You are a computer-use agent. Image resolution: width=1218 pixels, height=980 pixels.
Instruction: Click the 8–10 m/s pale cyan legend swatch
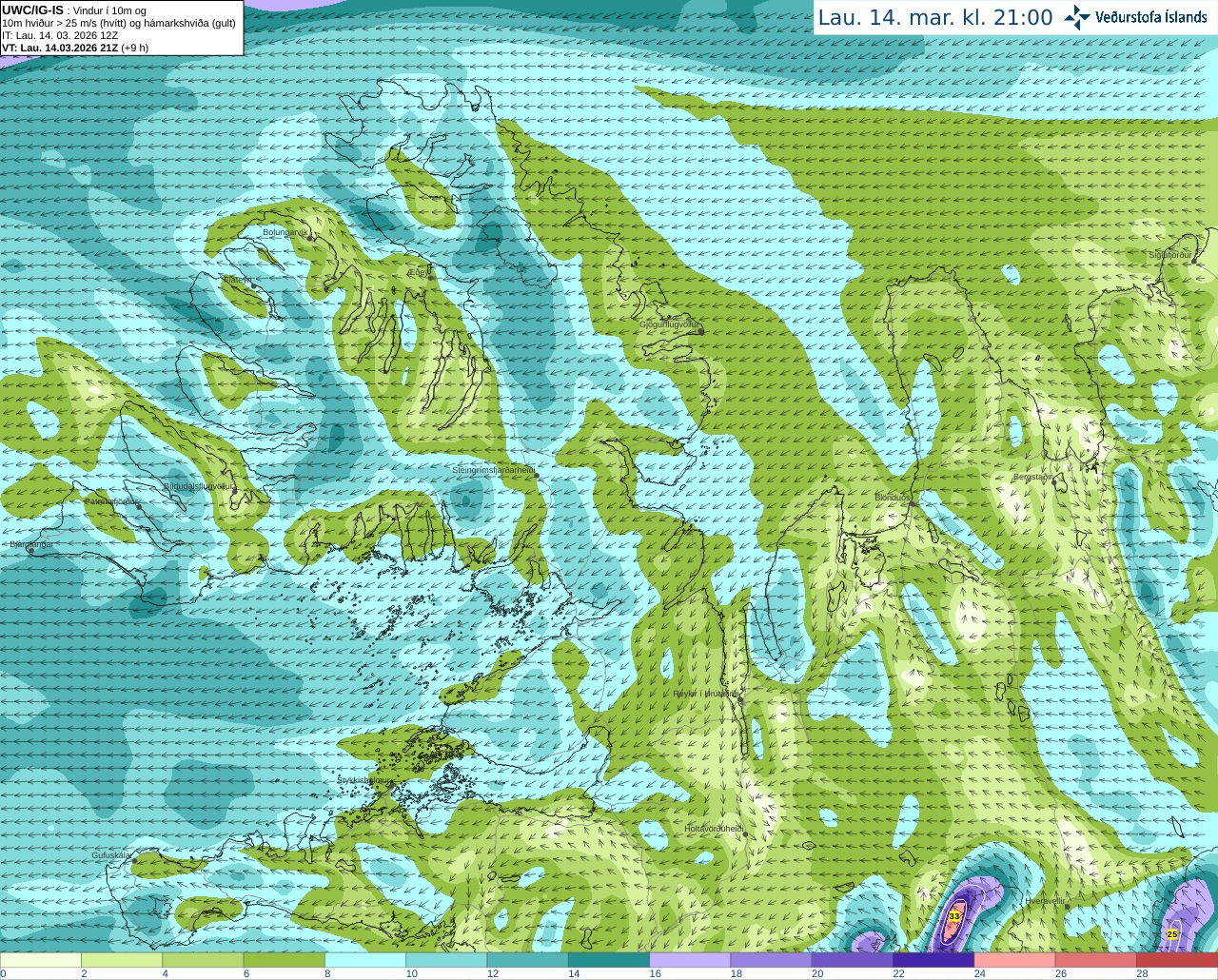tap(365, 960)
